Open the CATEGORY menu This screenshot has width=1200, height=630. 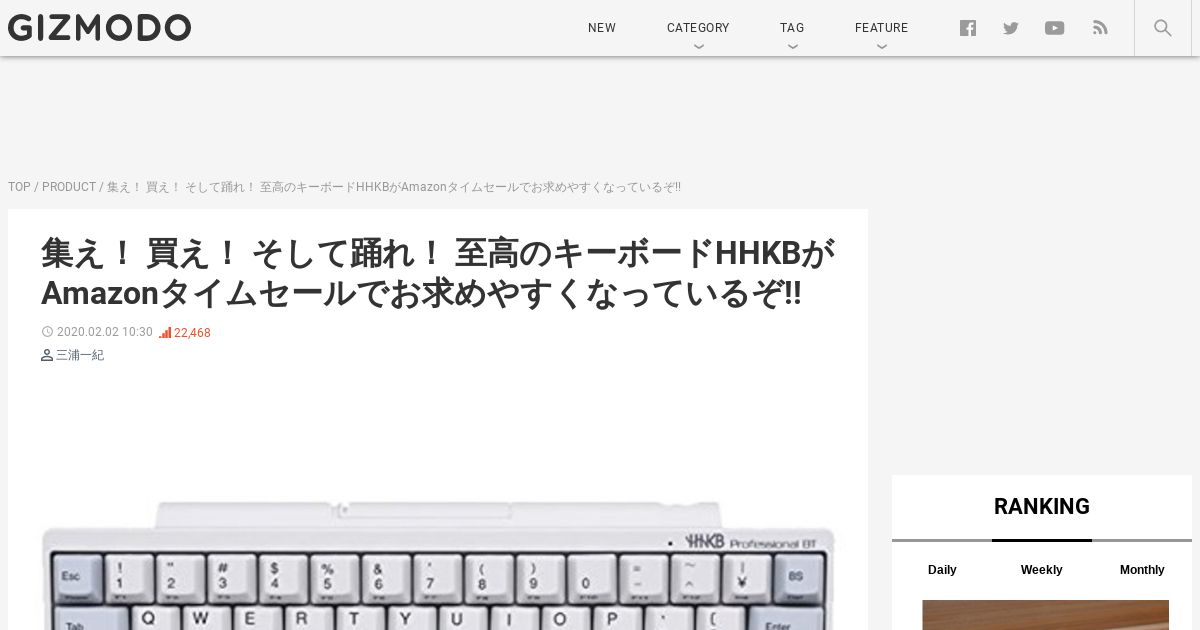698,28
